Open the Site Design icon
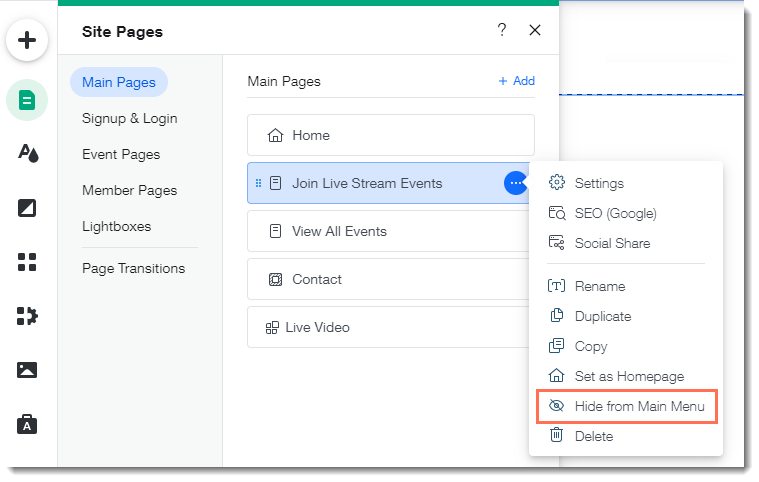759x482 pixels. coord(28,153)
